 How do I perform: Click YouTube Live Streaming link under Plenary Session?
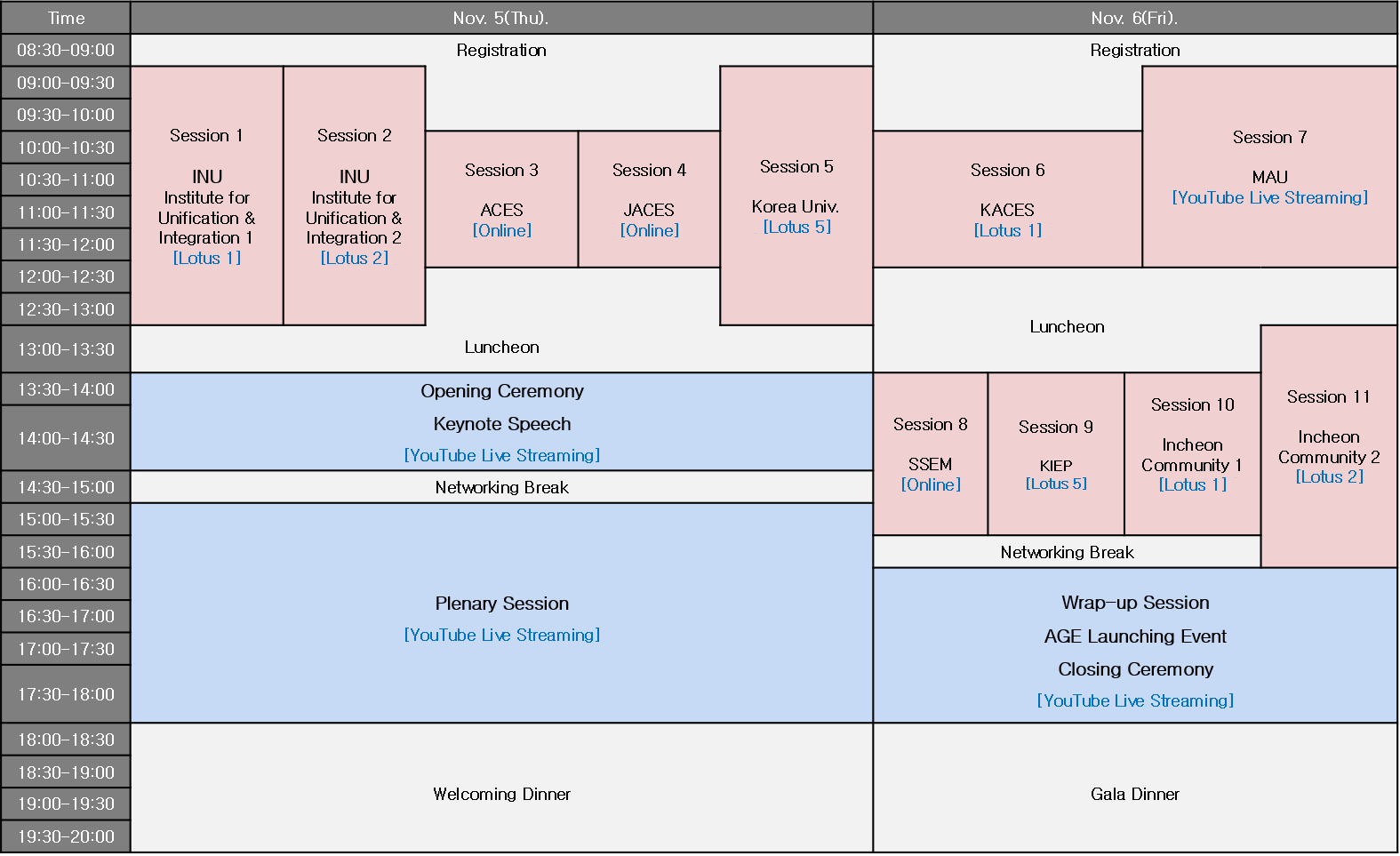502,635
